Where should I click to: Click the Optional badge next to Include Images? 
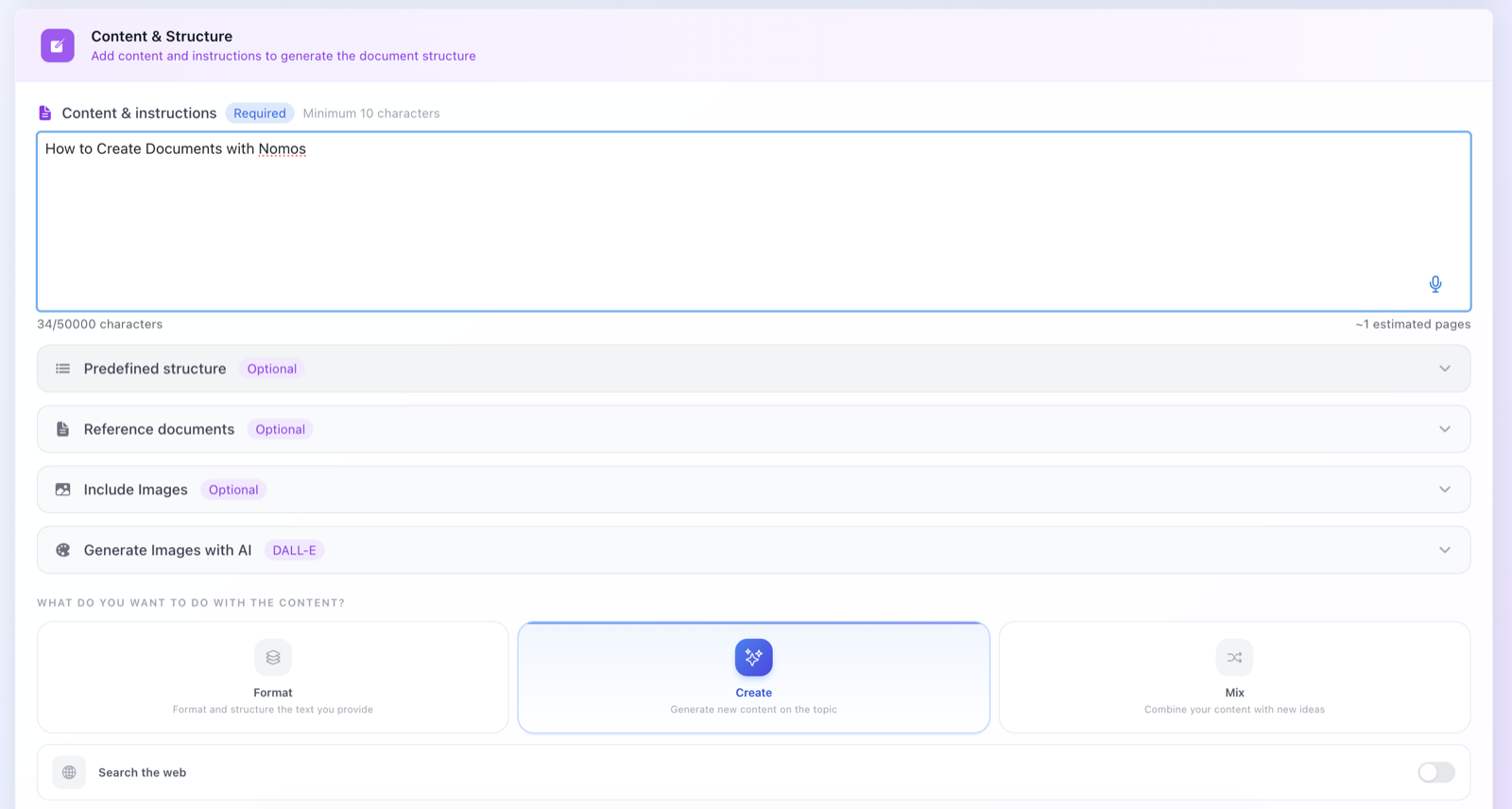233,490
